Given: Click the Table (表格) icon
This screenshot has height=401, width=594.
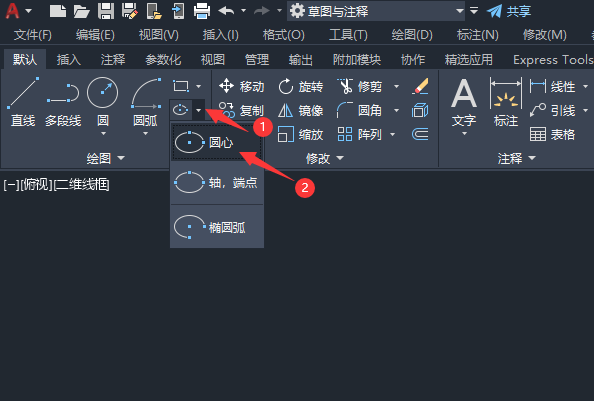Looking at the screenshot, I should coord(538,134).
